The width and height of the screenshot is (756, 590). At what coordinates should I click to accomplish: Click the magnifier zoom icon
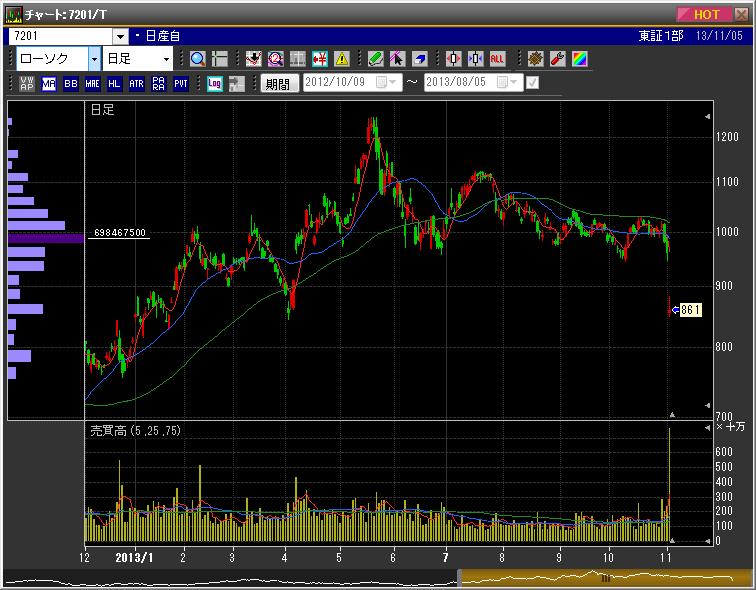pyautogui.click(x=197, y=59)
